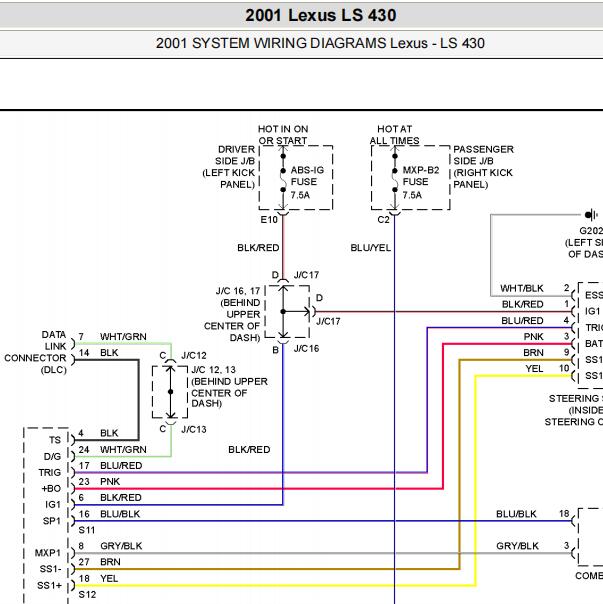Click the 'TRIG' terminal label on the left module
Screen dimensions: 603x604
(x=49, y=472)
